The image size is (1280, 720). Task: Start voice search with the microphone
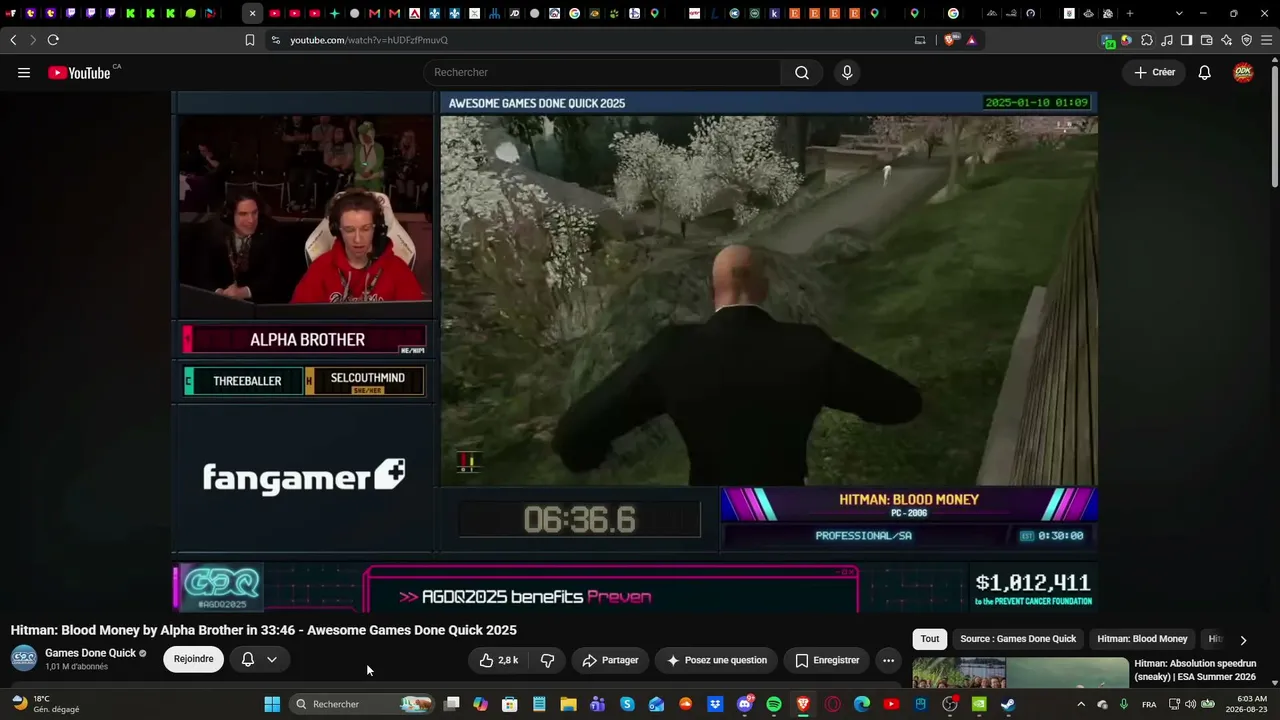pyautogui.click(x=847, y=72)
